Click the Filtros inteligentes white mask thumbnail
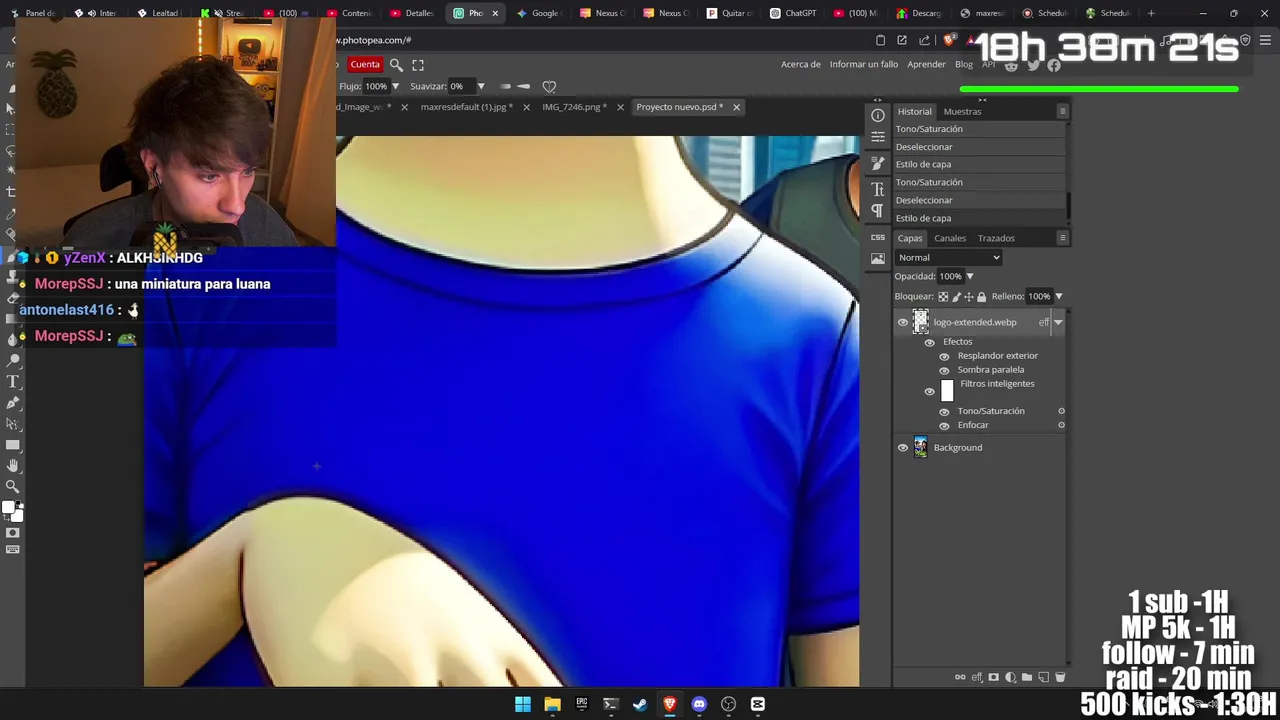 click(x=947, y=391)
